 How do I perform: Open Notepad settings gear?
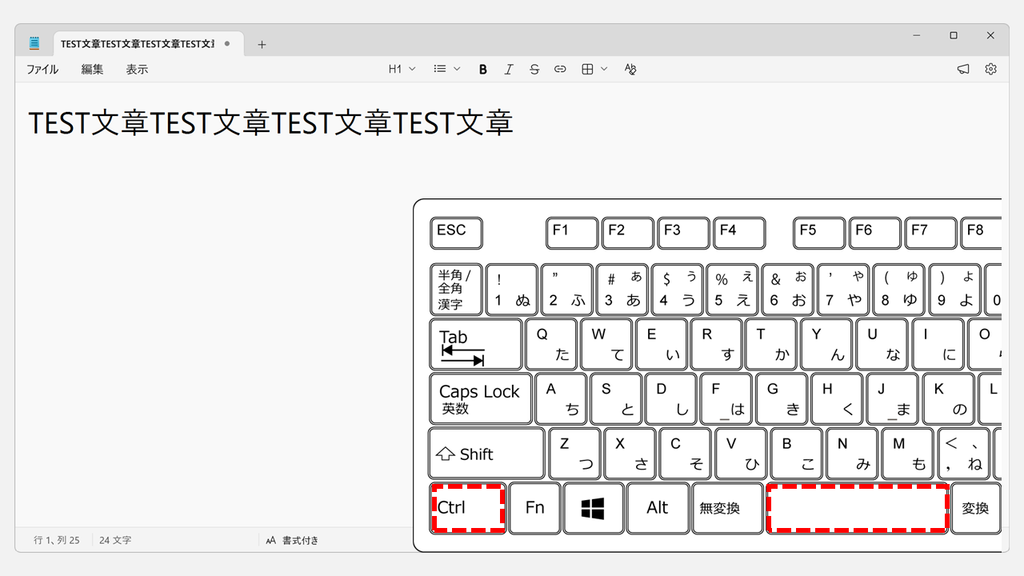991,69
